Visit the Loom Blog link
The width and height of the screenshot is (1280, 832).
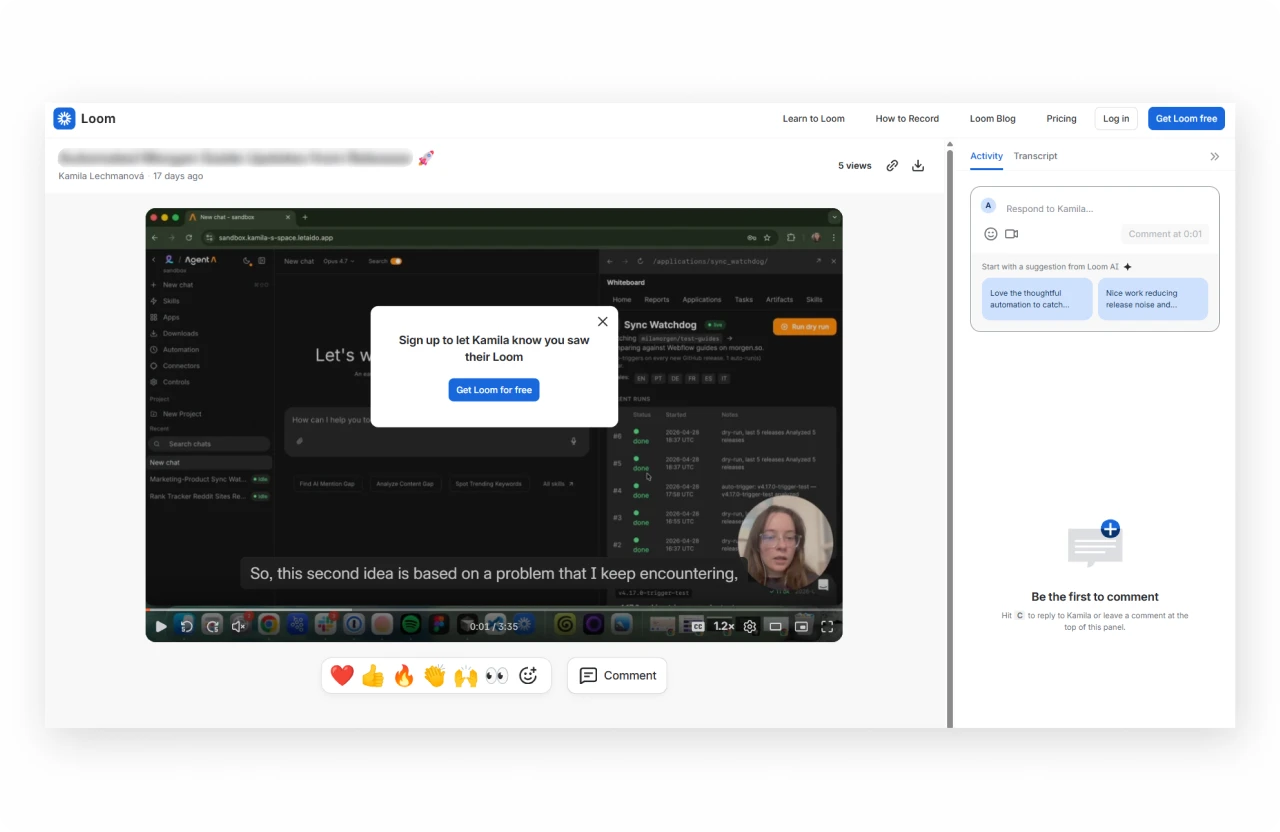coord(993,118)
